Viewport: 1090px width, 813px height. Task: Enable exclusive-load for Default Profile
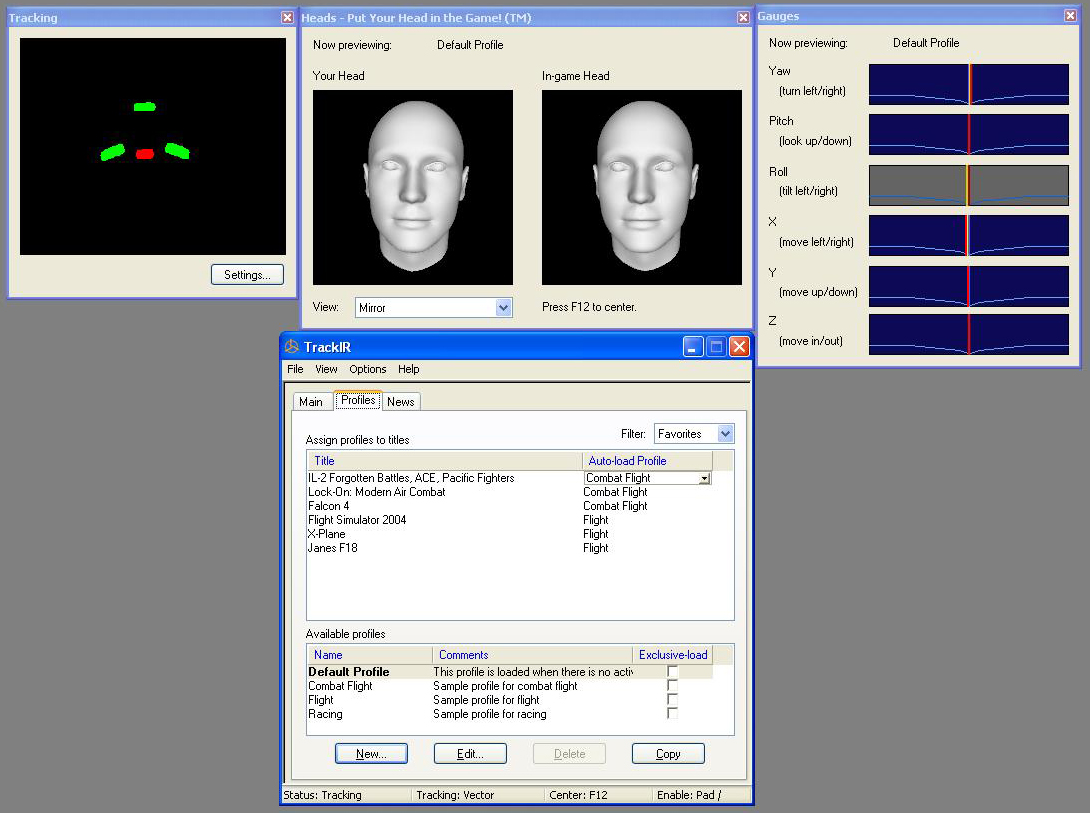[x=672, y=672]
